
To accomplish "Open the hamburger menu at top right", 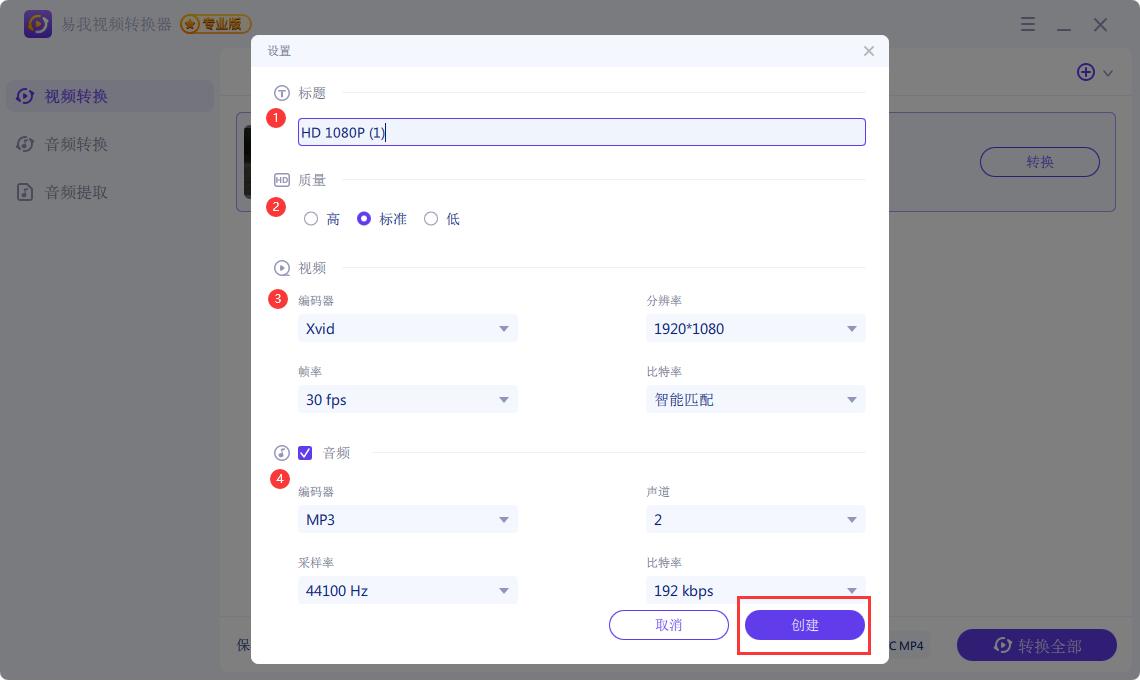I will point(1028,24).
